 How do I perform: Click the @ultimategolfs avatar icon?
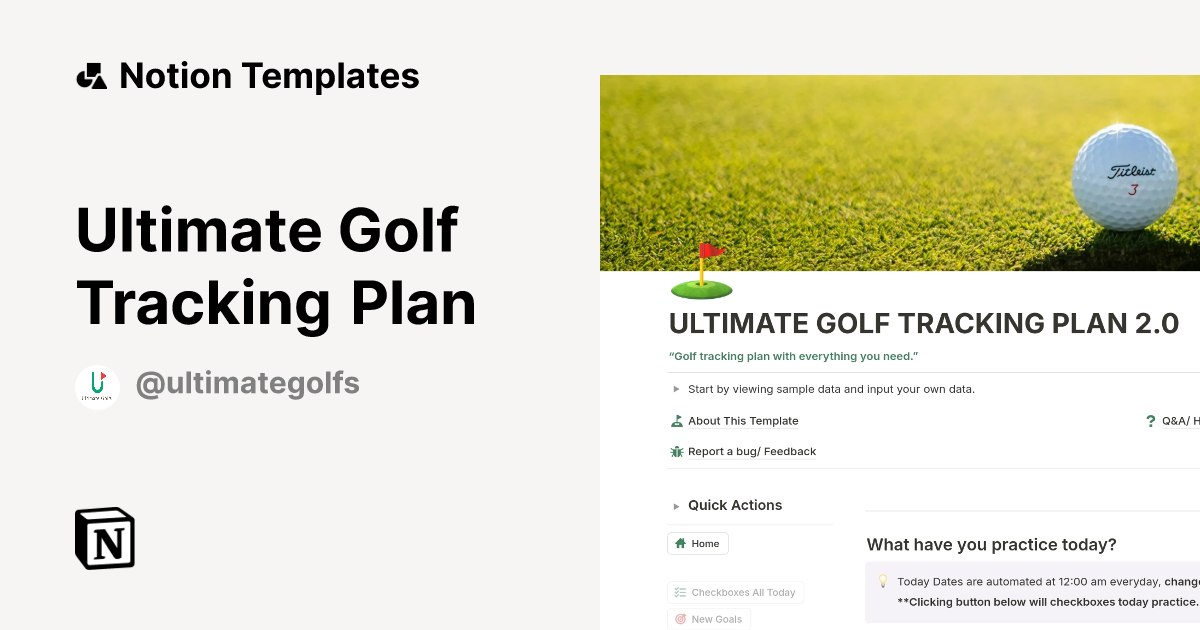coord(98,386)
